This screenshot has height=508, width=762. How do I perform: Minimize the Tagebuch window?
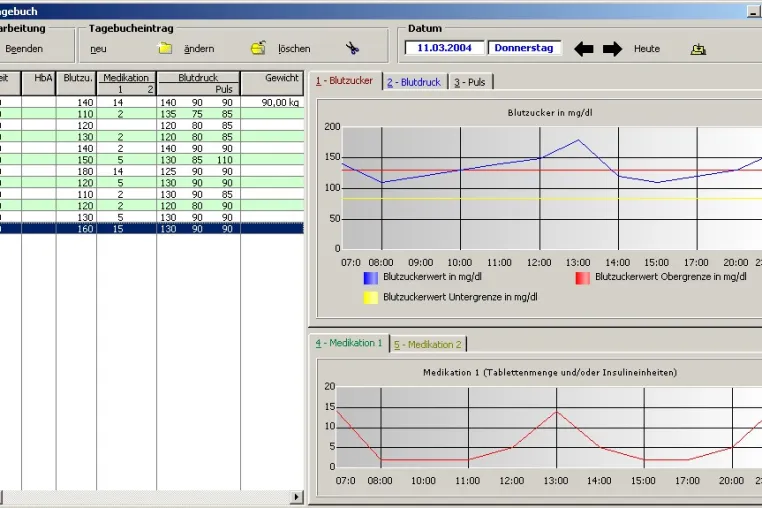753,12
